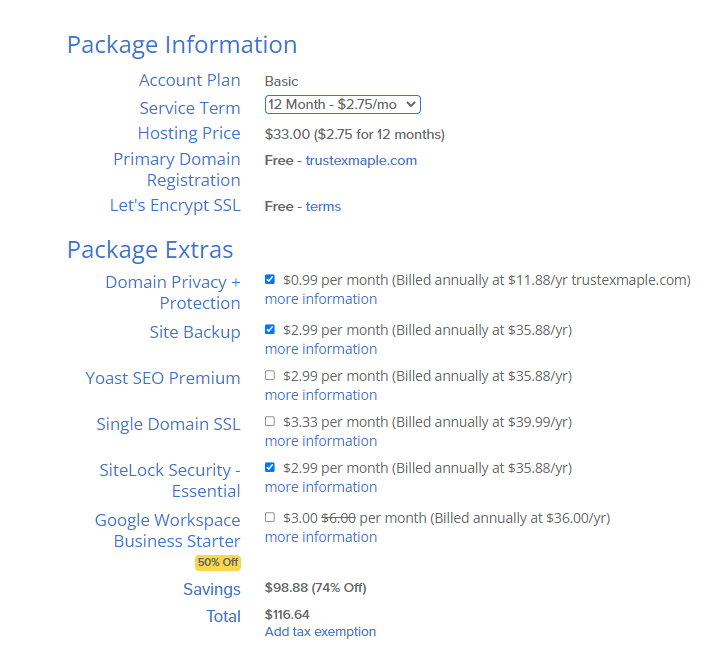Click the Package Information heading
723x653 pixels.
(x=182, y=45)
